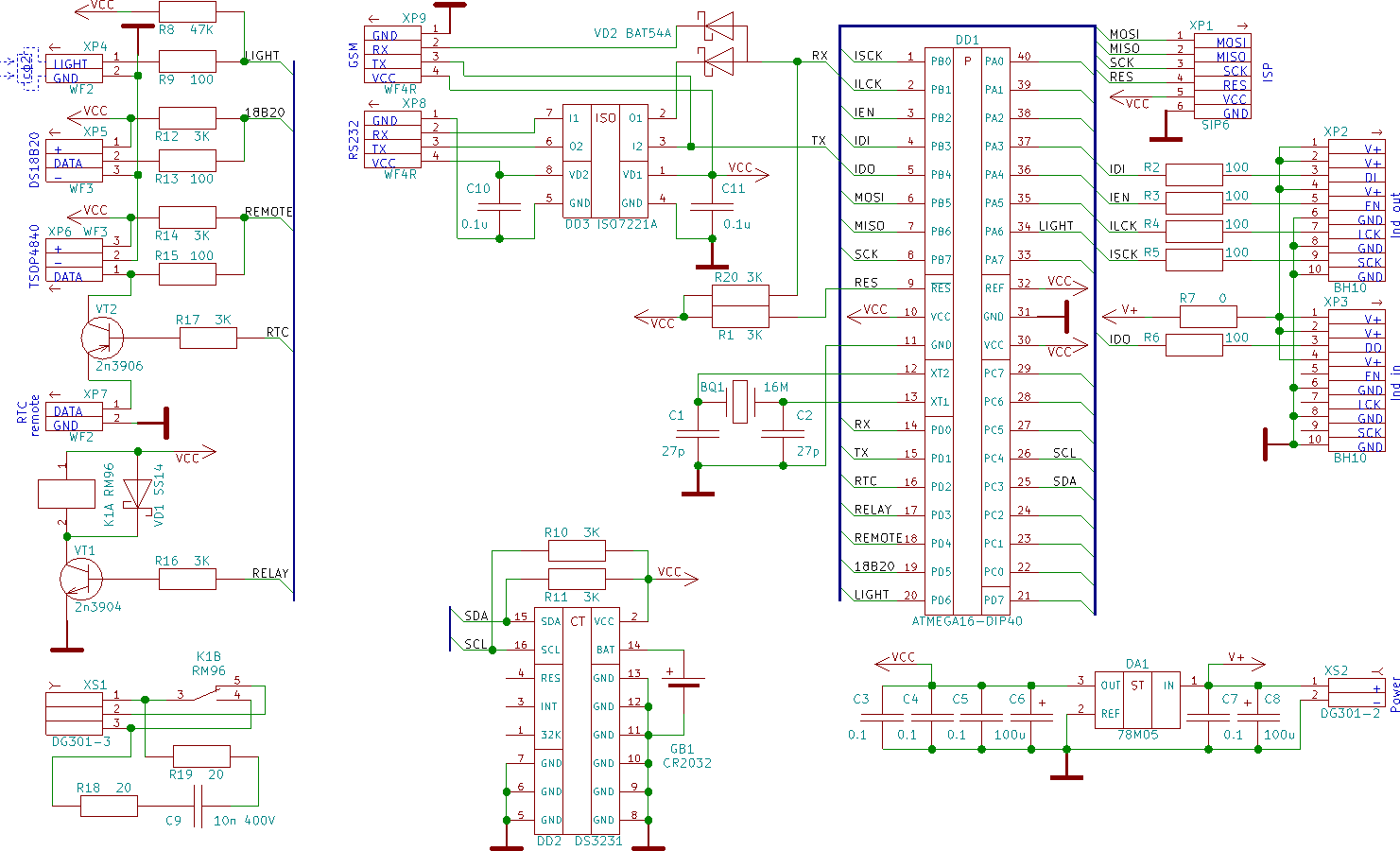The width and height of the screenshot is (1400, 851).
Task: Select the C6 100u electrolytic capacitor
Action: 1031,718
